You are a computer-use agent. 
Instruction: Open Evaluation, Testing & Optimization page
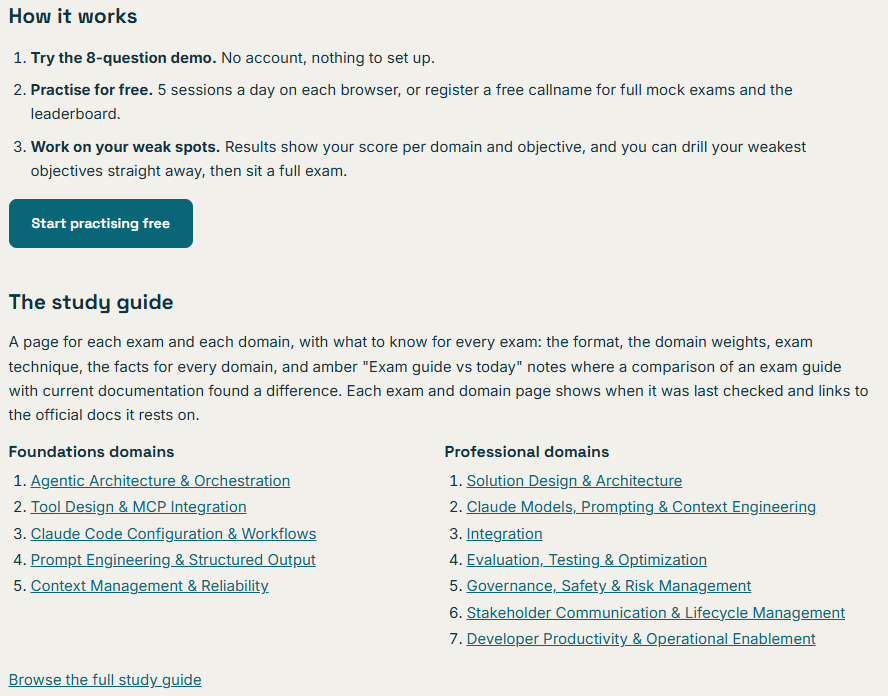coord(587,560)
